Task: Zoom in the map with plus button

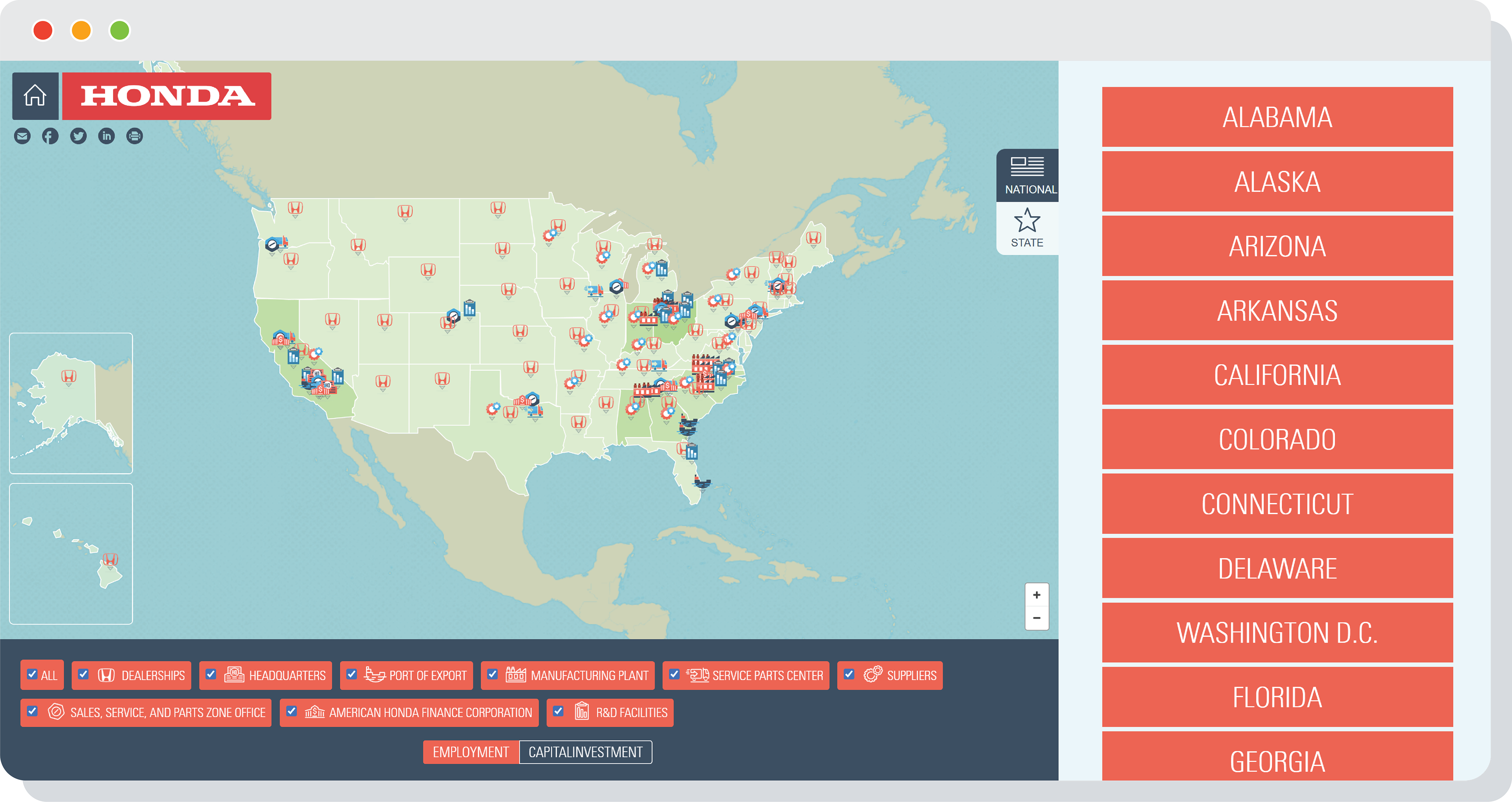Action: point(1037,595)
